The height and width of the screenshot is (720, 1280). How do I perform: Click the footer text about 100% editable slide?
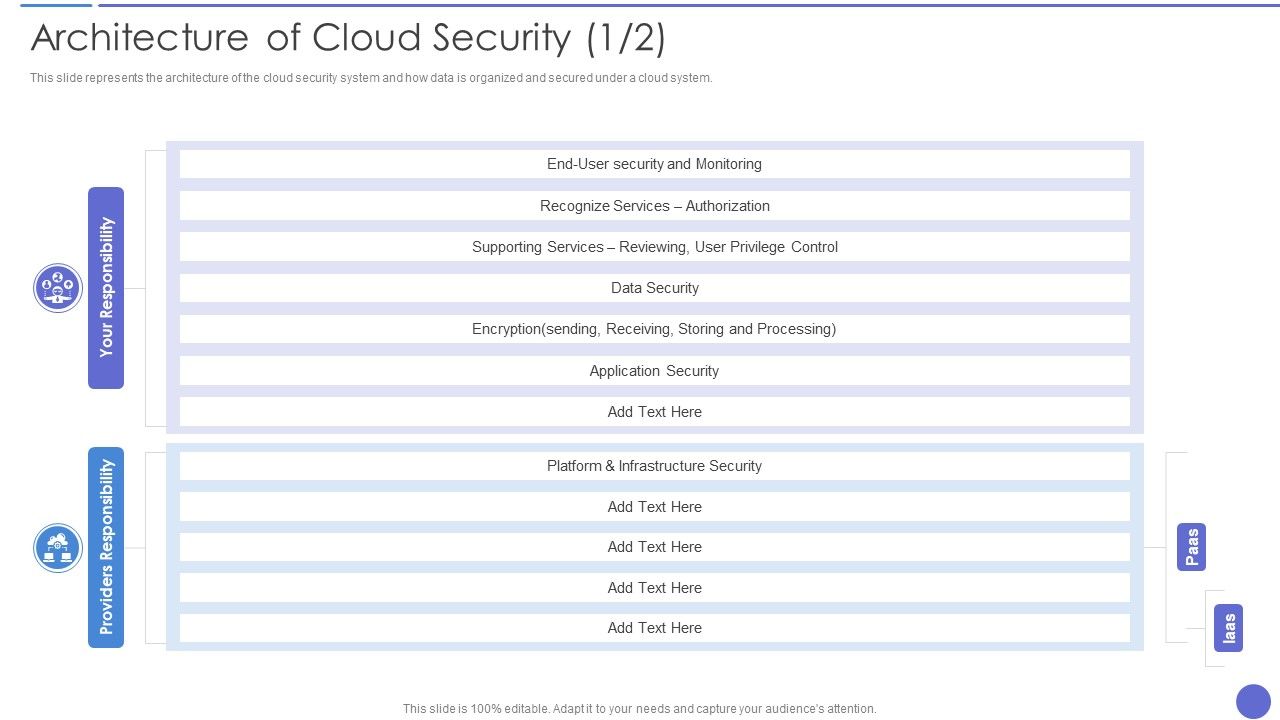640,709
